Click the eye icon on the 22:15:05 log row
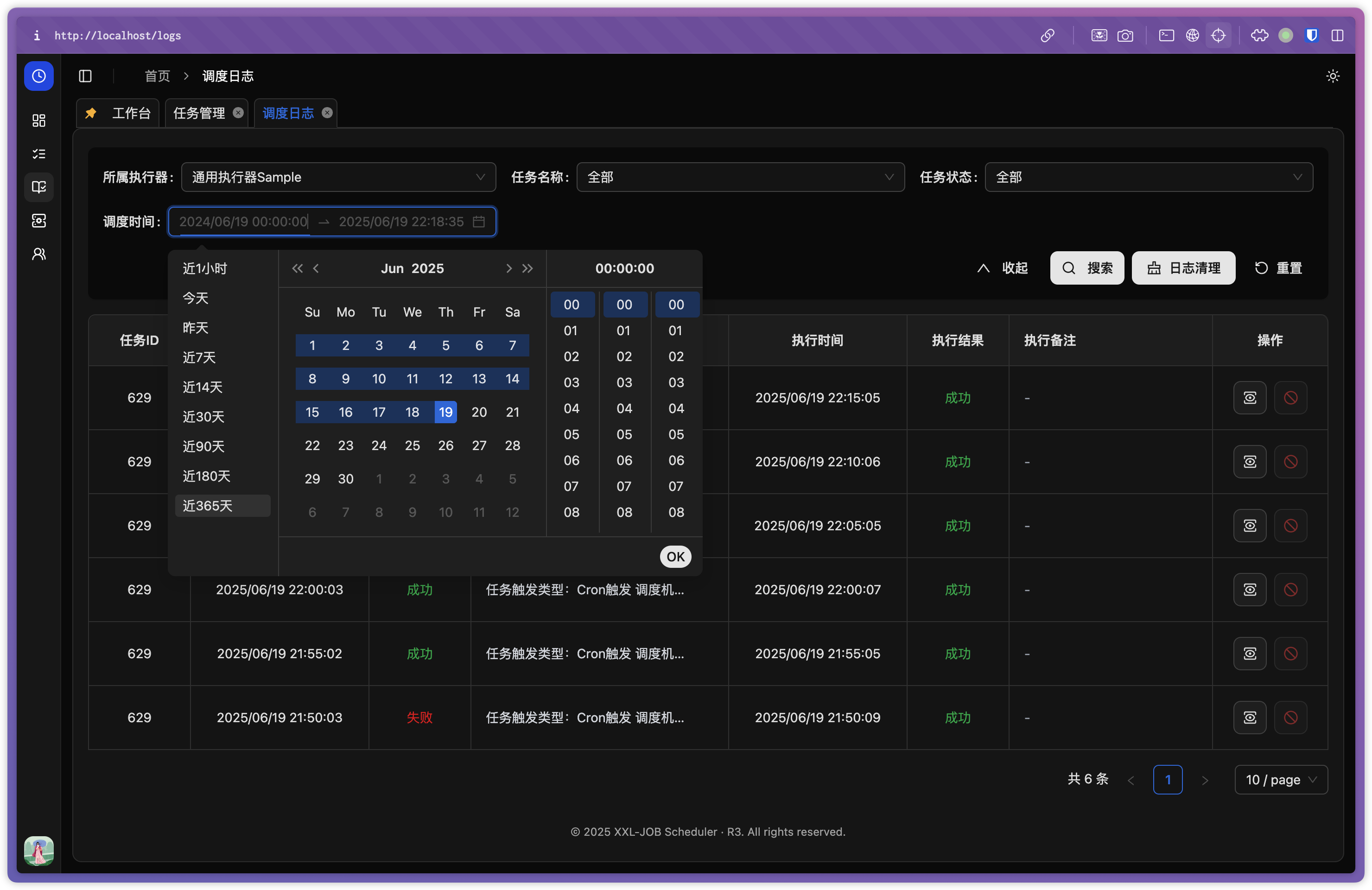Image resolution: width=1372 pixels, height=890 pixels. coord(1249,398)
